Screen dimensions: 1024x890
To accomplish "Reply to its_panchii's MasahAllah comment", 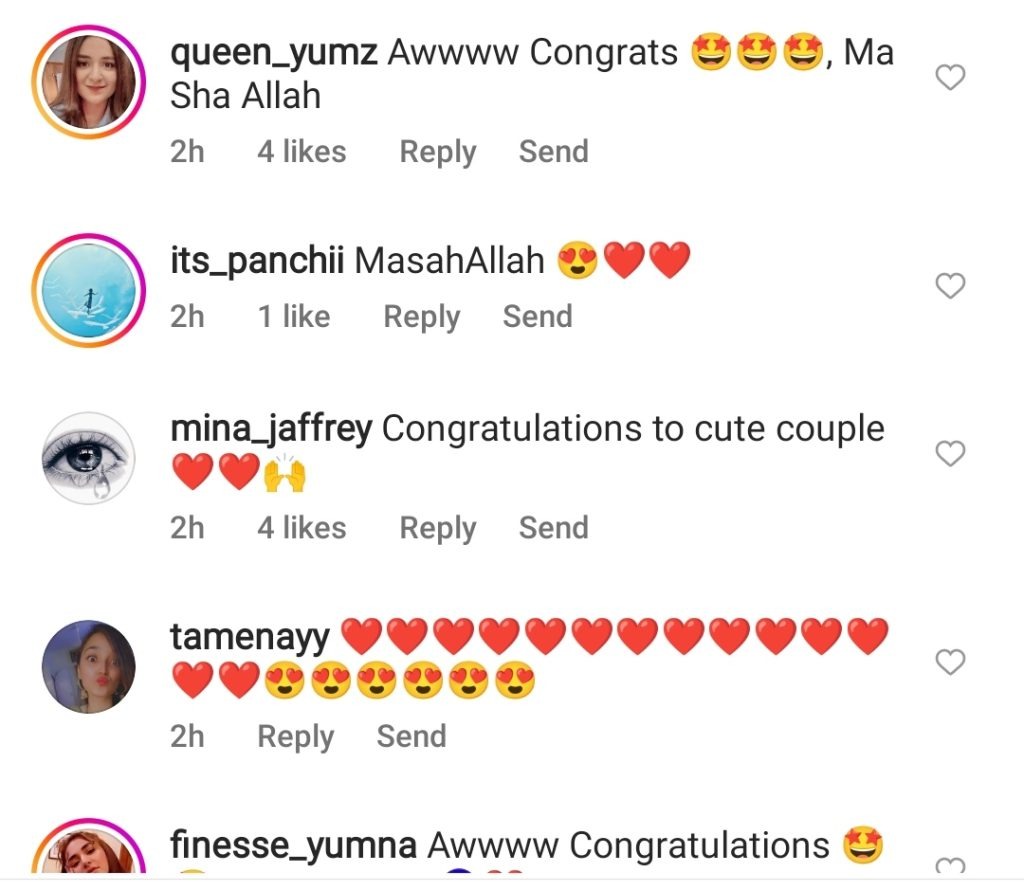I will tap(422, 317).
